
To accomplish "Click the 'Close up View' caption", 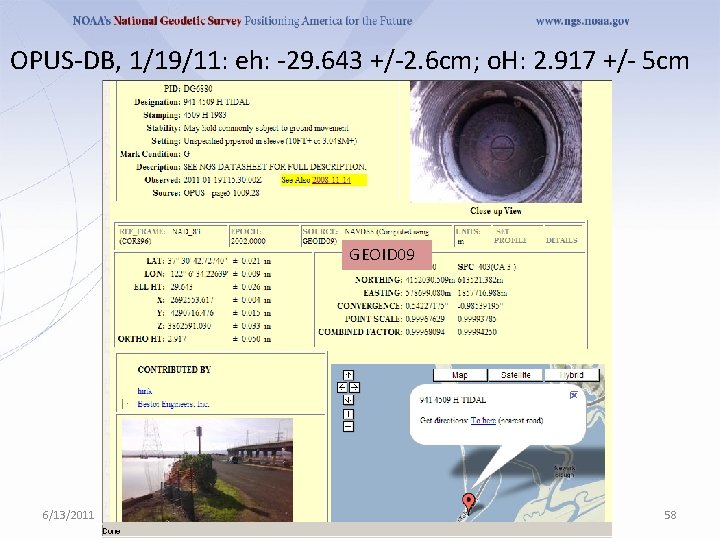I will (495, 211).
